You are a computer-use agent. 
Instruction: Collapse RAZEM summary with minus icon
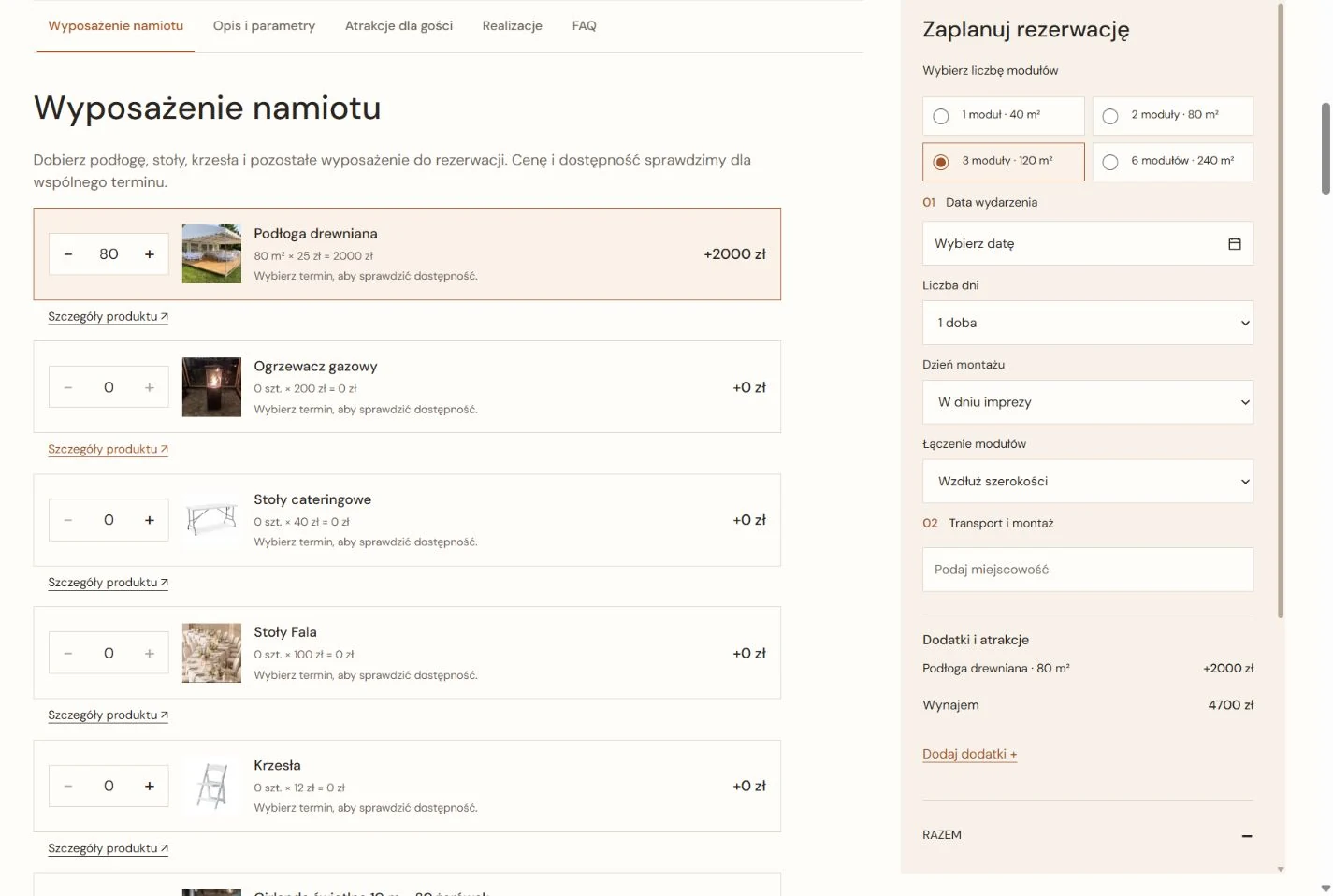coord(1247,836)
